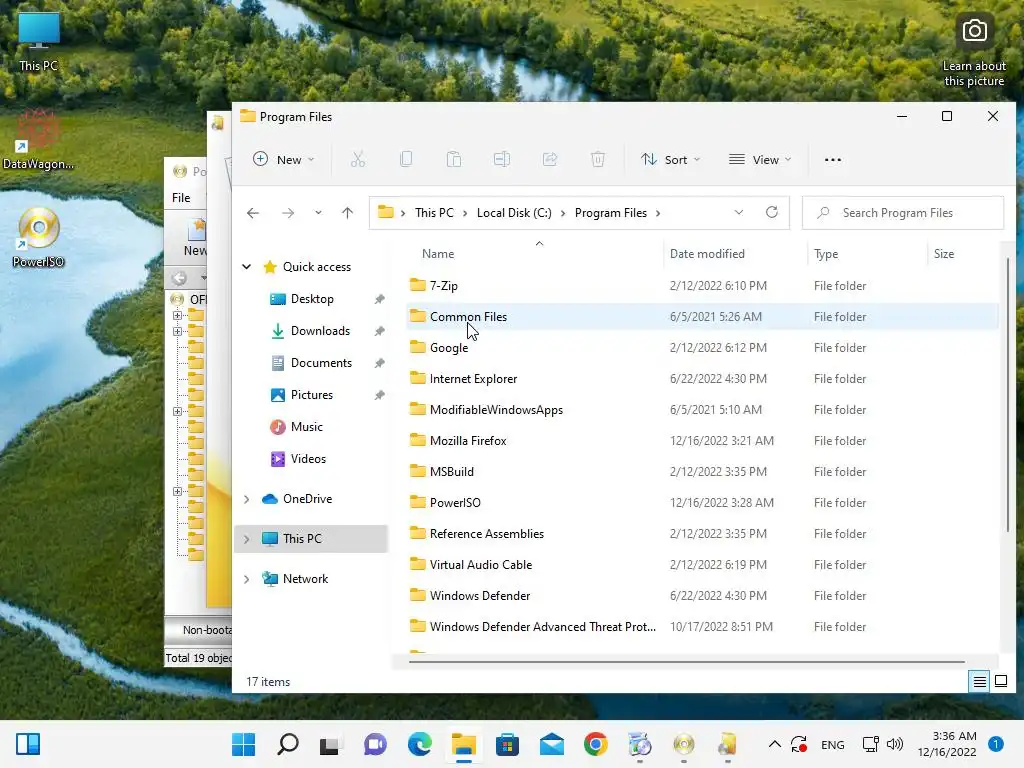Select Documents in Quick access
The width and height of the screenshot is (1024, 768).
coord(321,363)
